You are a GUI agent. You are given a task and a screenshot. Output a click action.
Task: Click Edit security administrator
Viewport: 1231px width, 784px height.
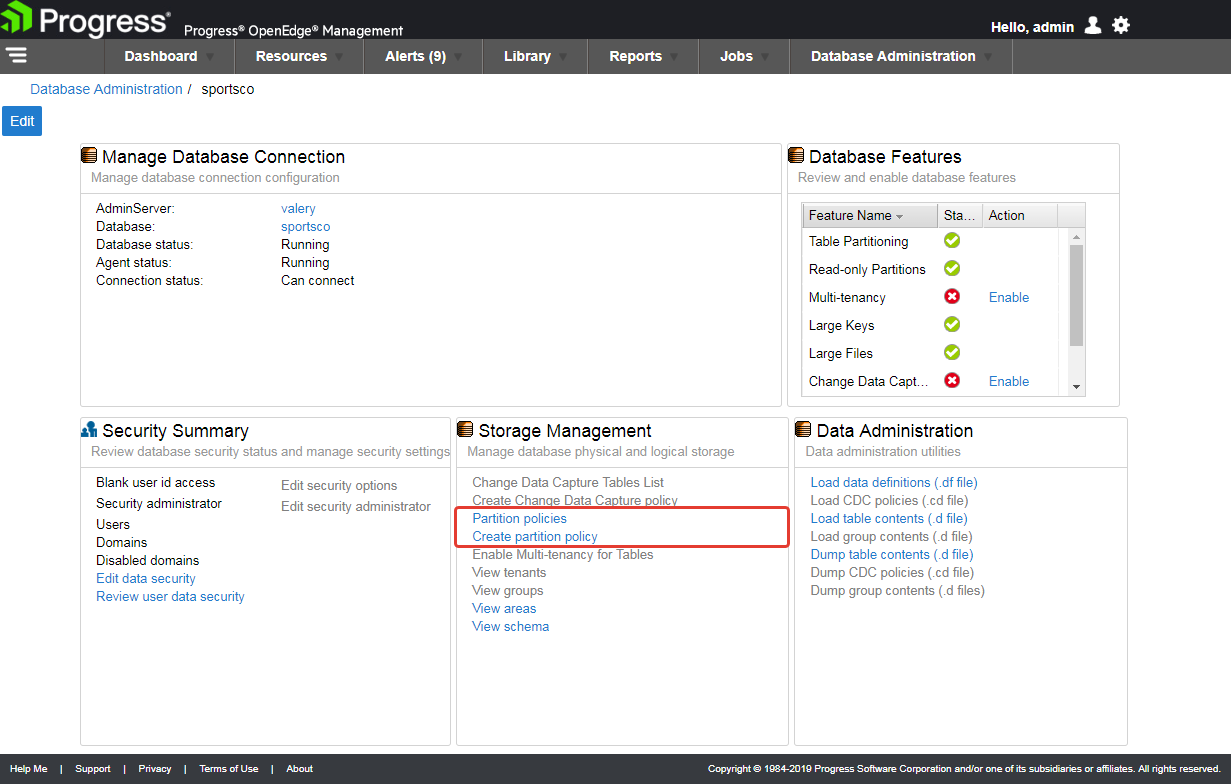(x=356, y=506)
